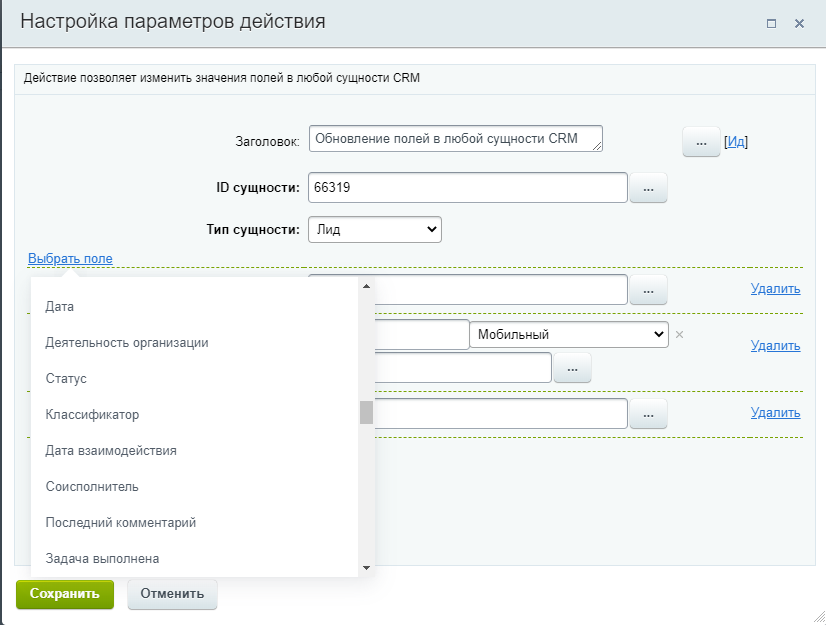
Task: Close the dialog with the header × button
Action: tap(799, 23)
